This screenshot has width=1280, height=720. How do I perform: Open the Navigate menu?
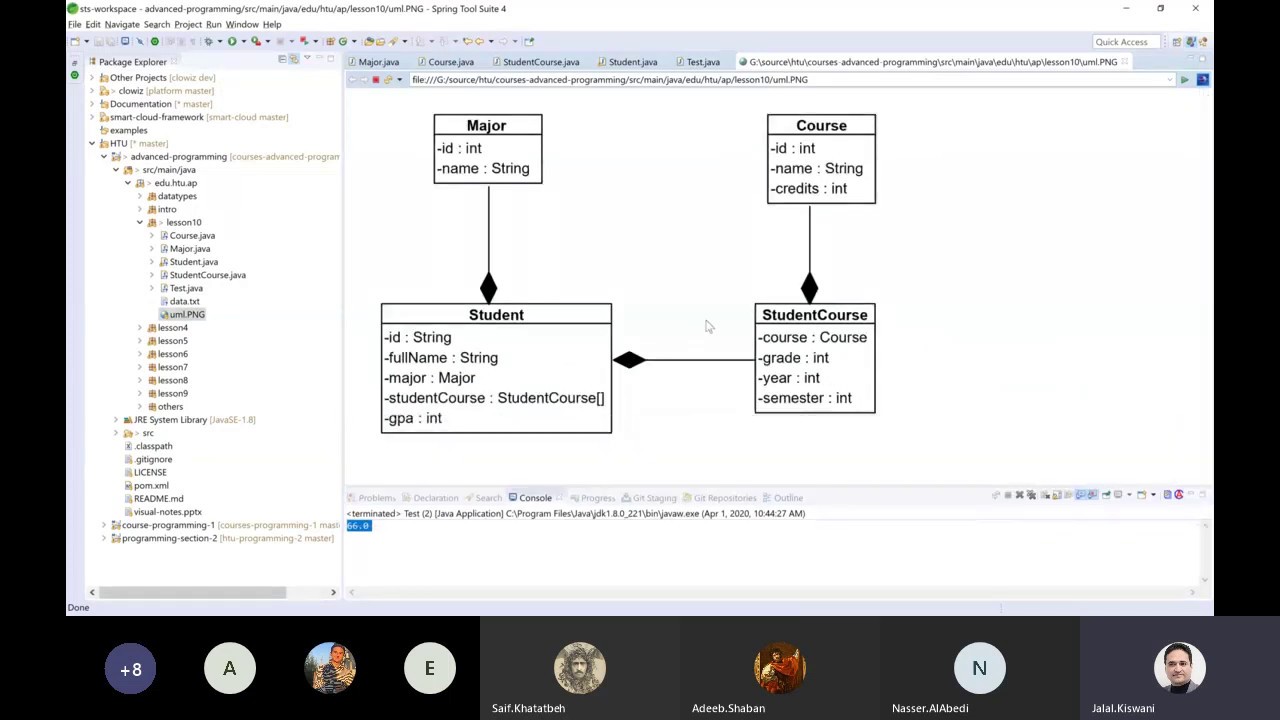122,24
